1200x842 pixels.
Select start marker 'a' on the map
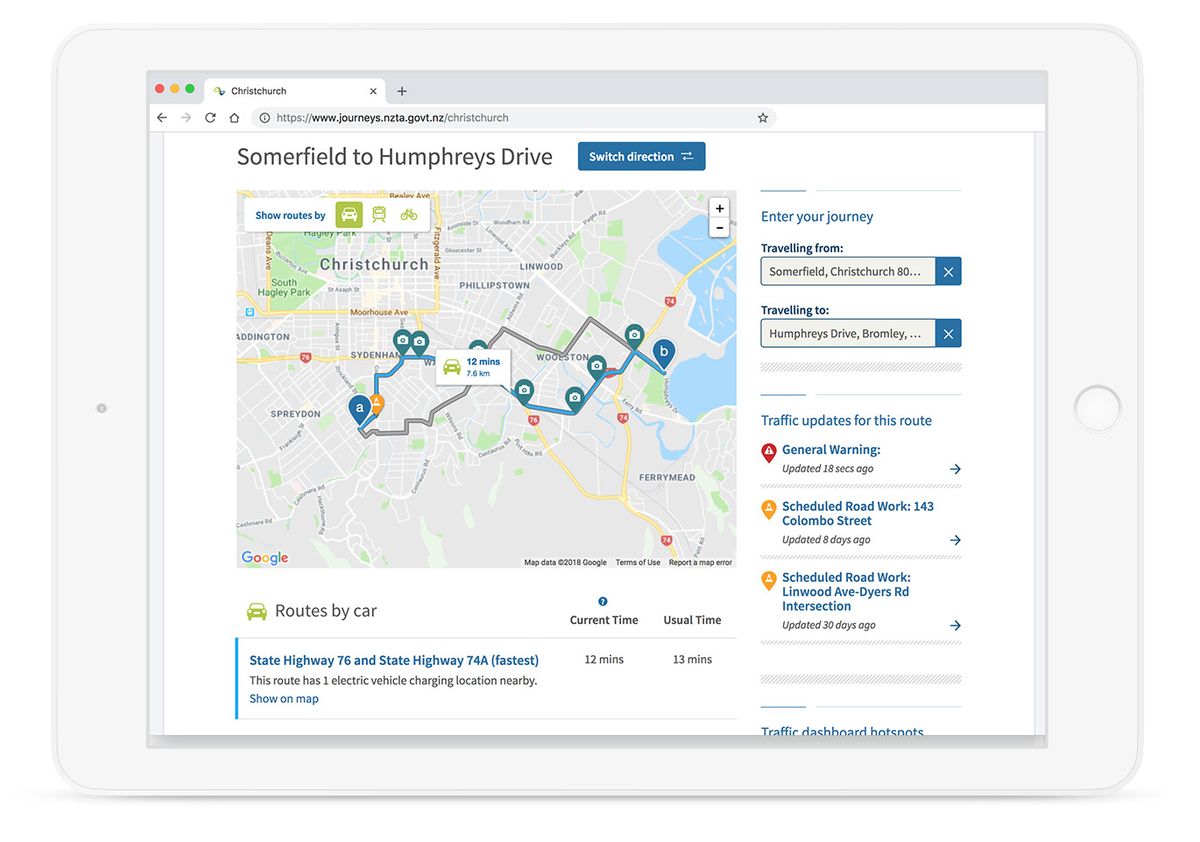359,410
